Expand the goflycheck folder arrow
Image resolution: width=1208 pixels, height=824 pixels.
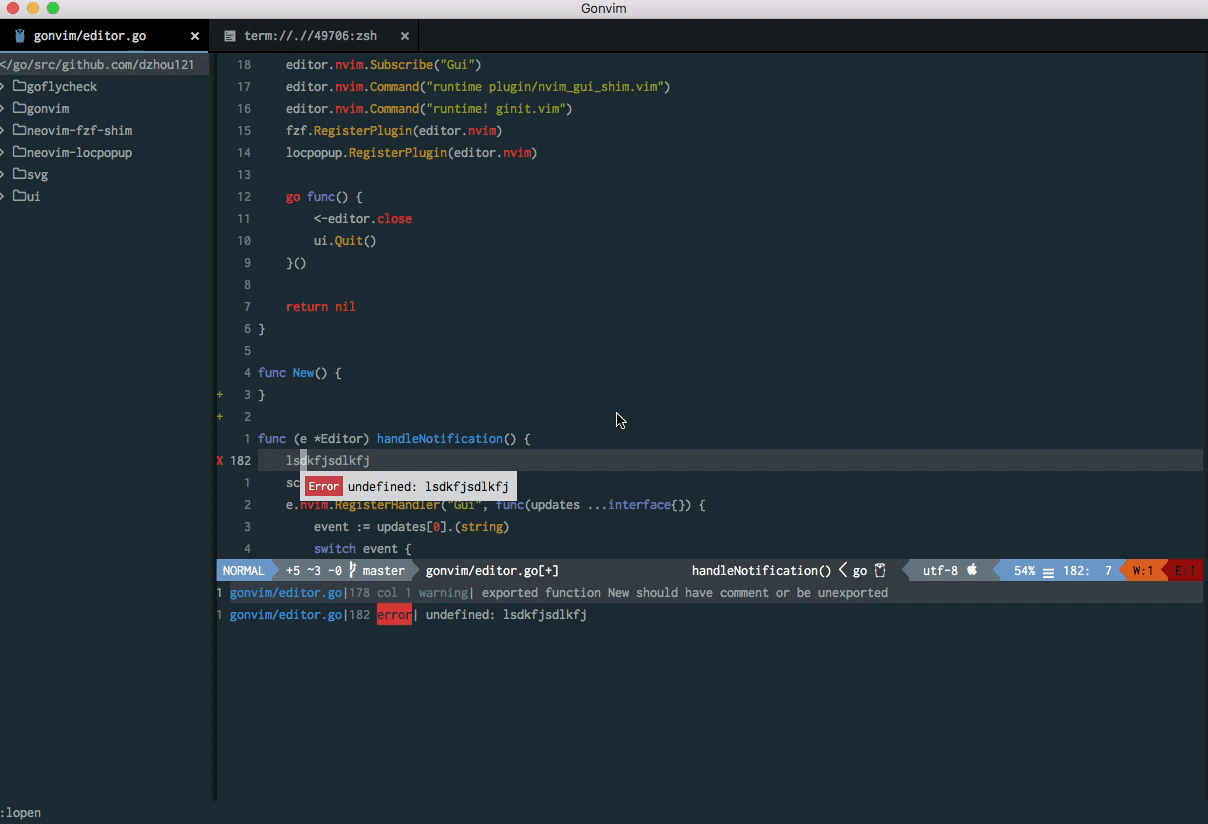[3, 86]
